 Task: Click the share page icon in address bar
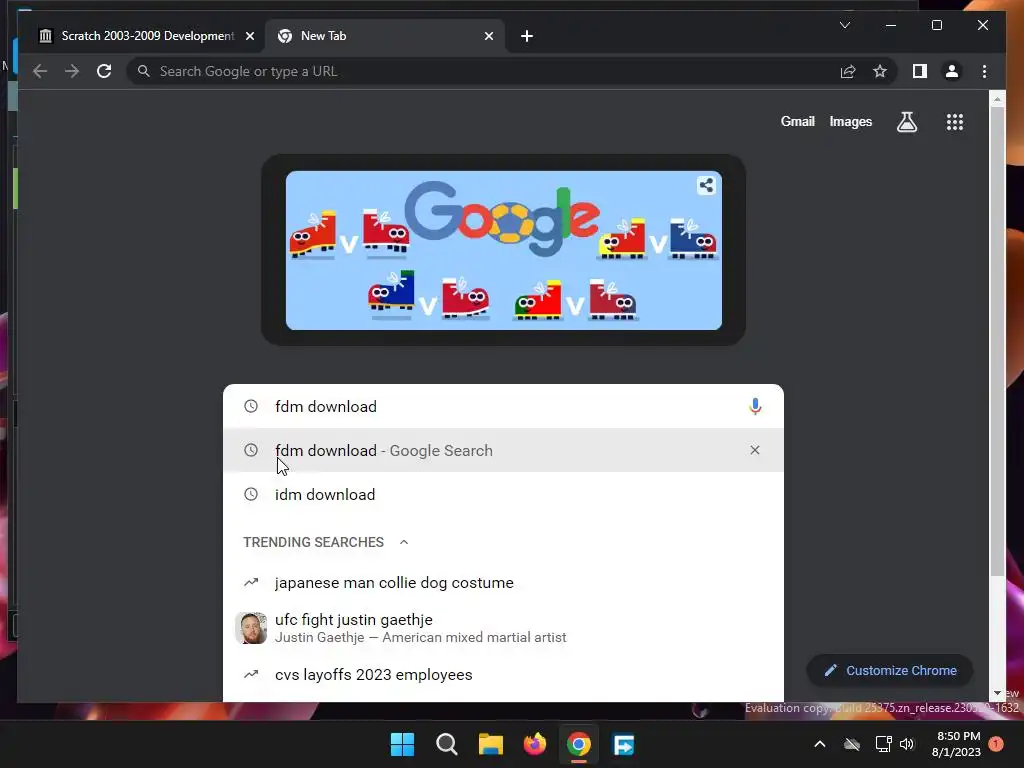(848, 71)
